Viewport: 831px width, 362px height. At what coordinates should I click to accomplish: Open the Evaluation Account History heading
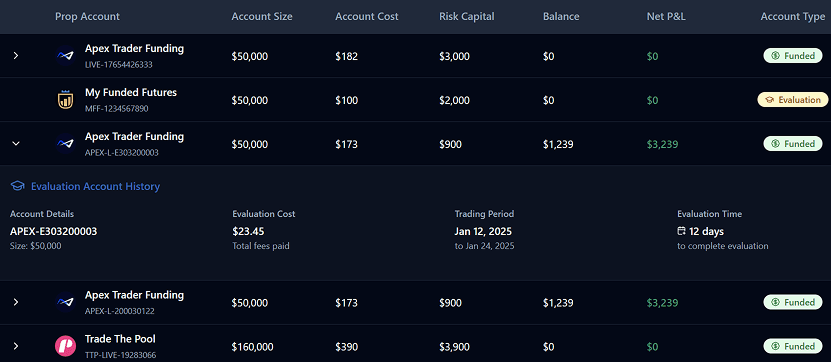coord(95,187)
